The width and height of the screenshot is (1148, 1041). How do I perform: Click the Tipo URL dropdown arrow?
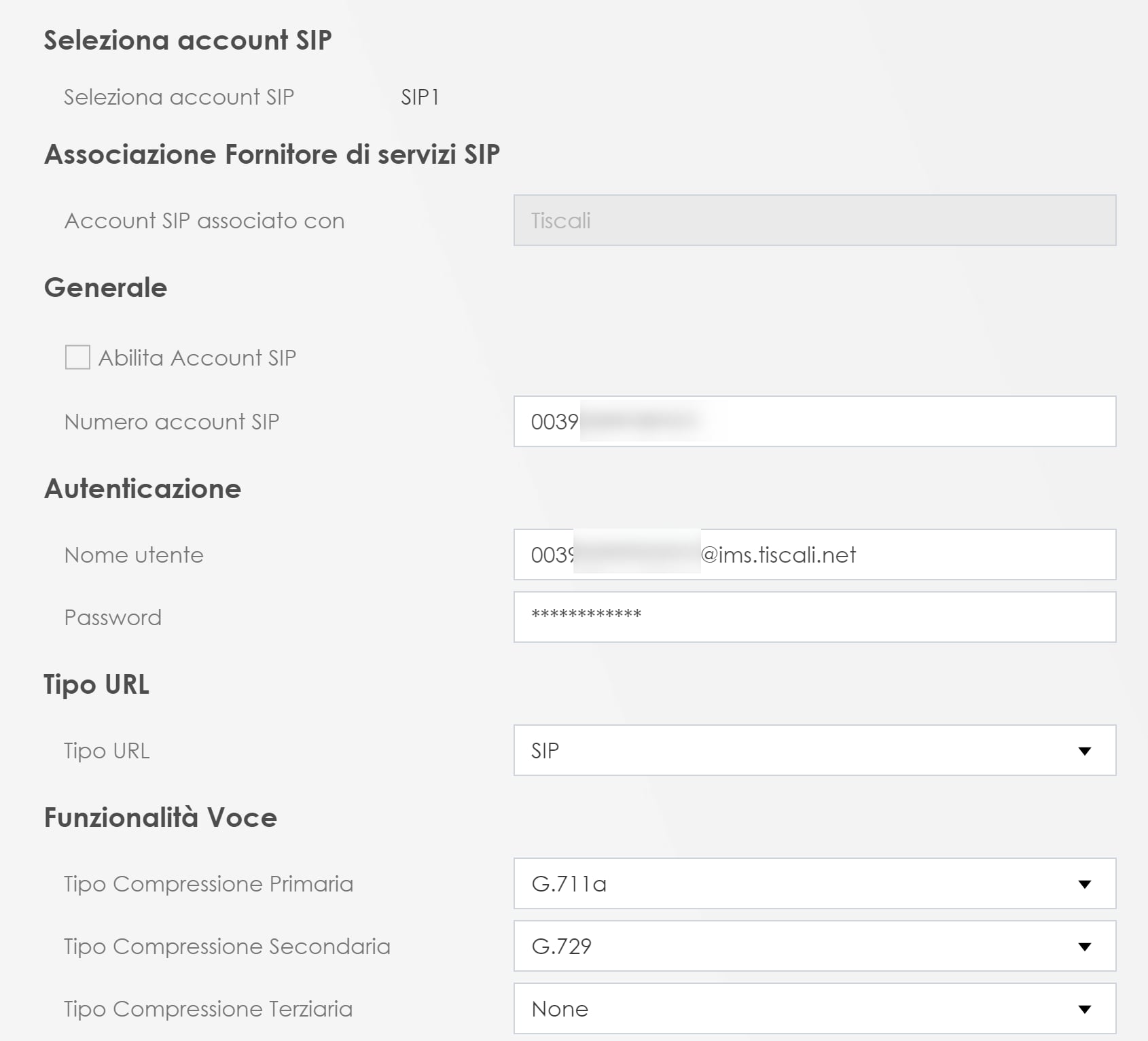1085,751
